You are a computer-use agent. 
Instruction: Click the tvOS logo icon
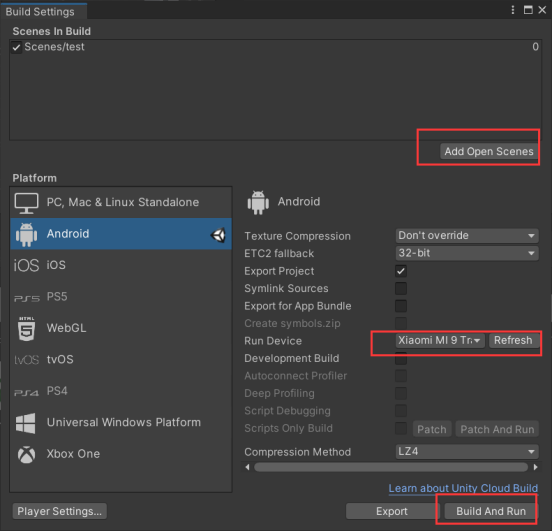point(26,360)
